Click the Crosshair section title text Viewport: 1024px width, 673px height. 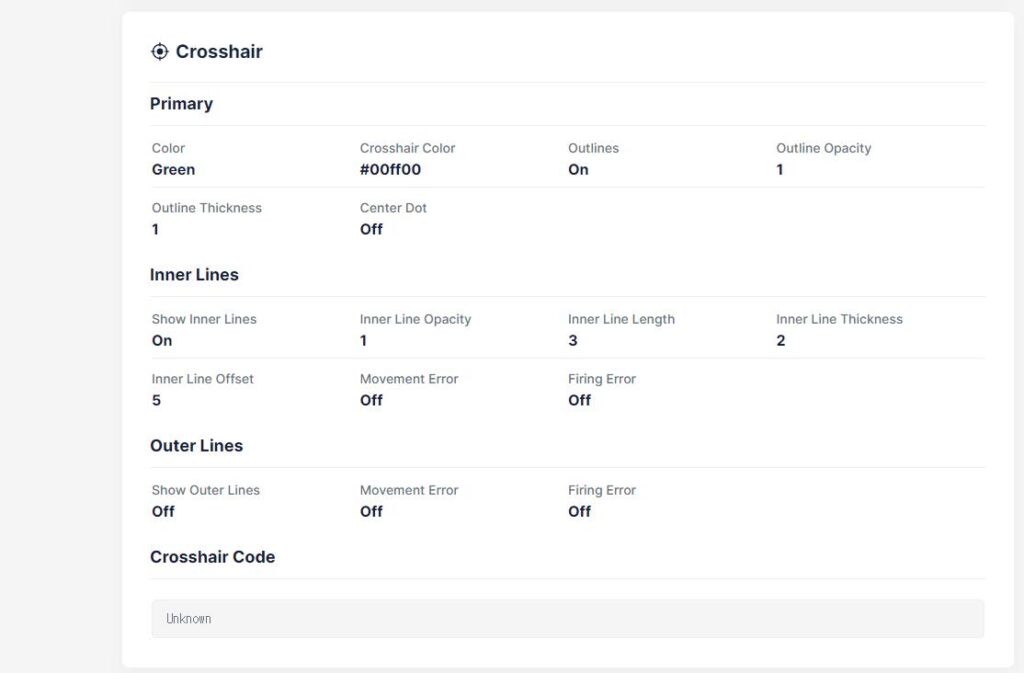(218, 52)
